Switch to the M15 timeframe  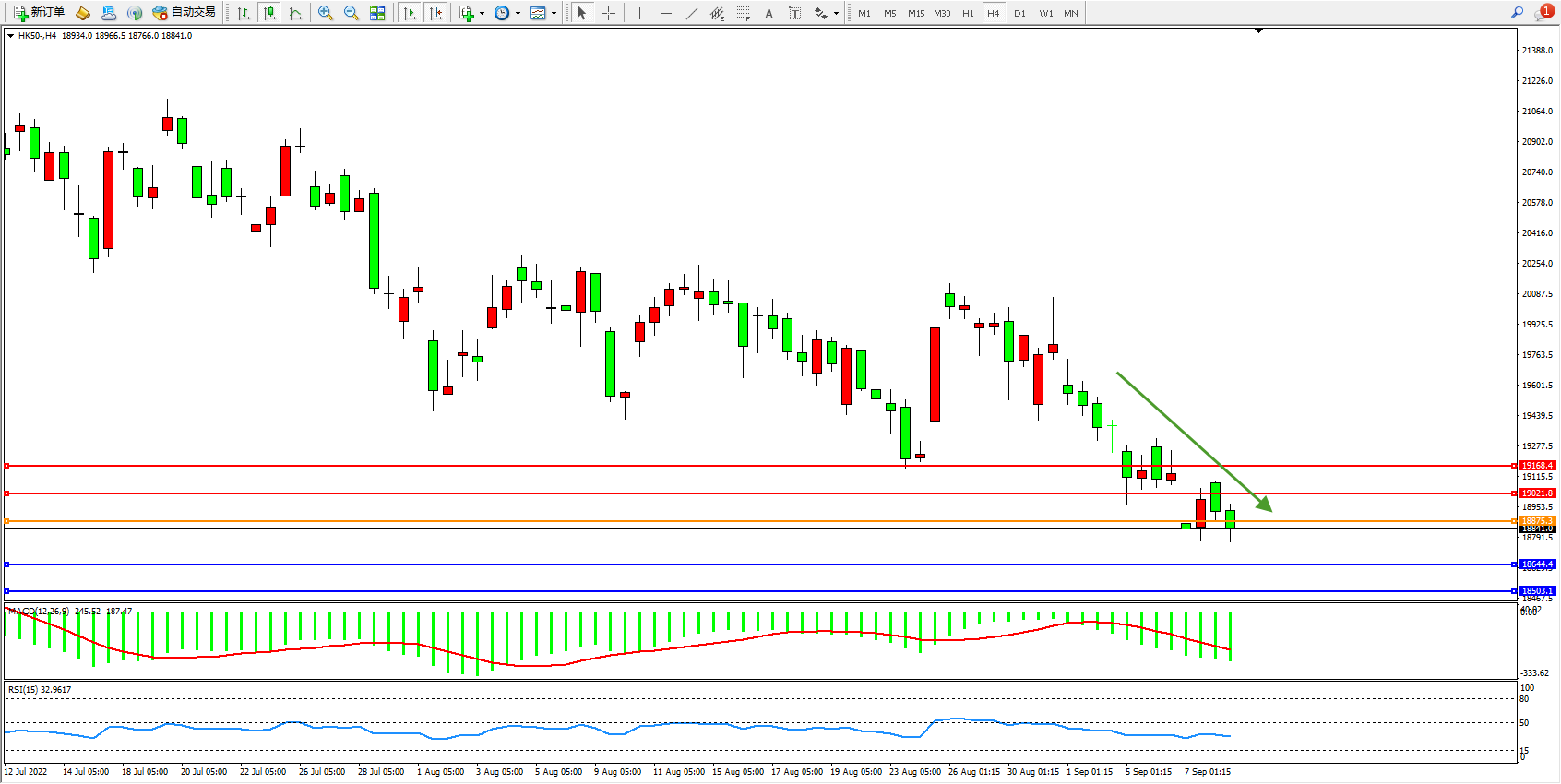click(915, 13)
